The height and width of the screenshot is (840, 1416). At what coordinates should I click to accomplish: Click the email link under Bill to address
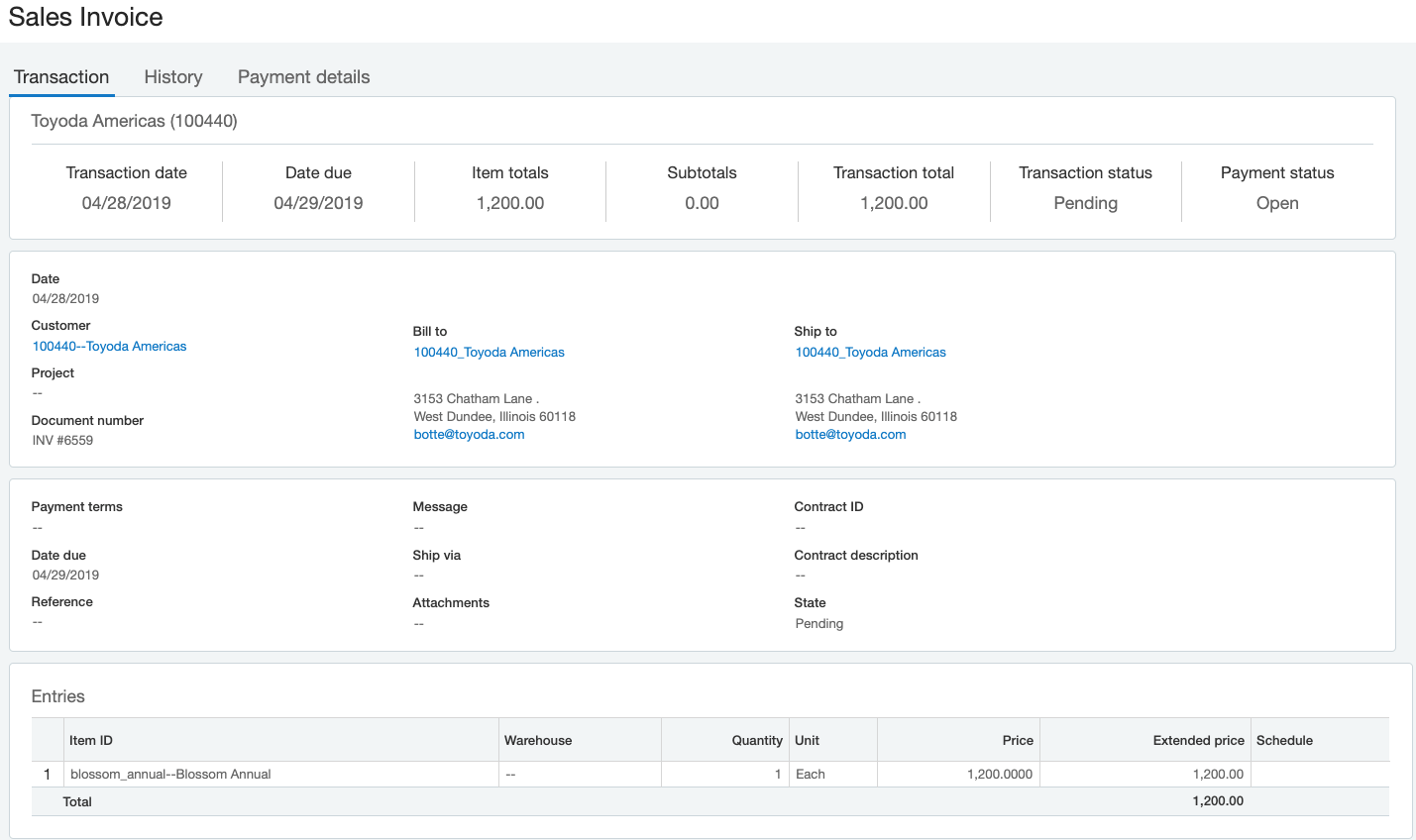(469, 435)
